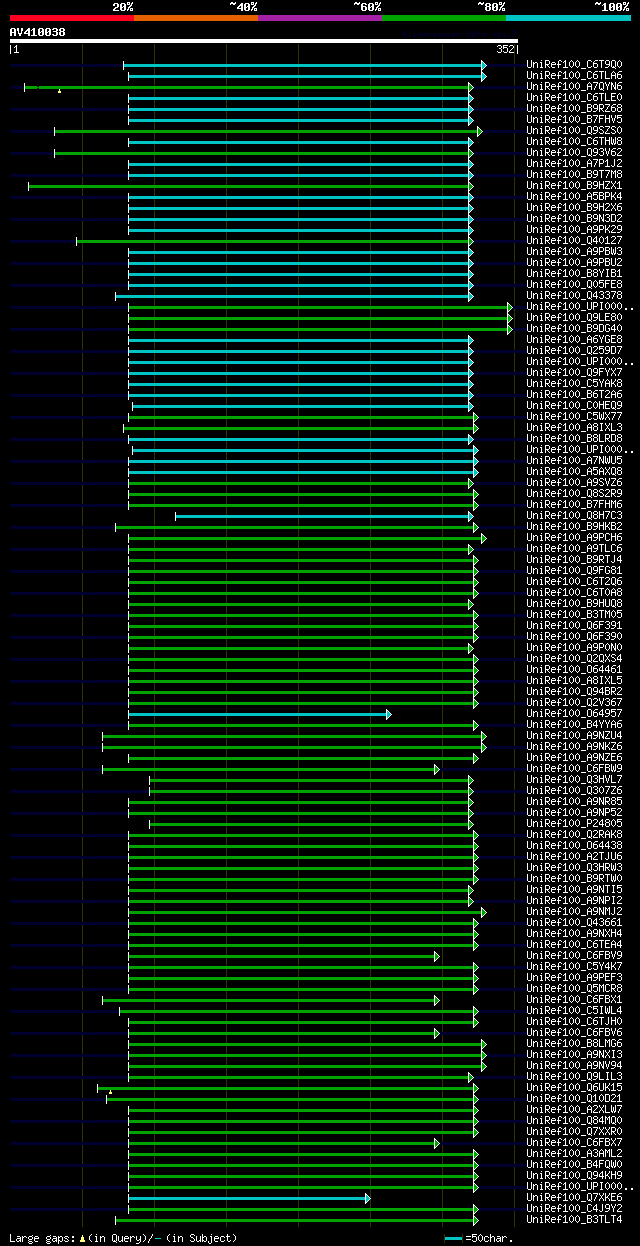Select the UniRef100_Q6UK15 entry
Viewport: 640px width, 1246px height.
(x=574, y=1088)
